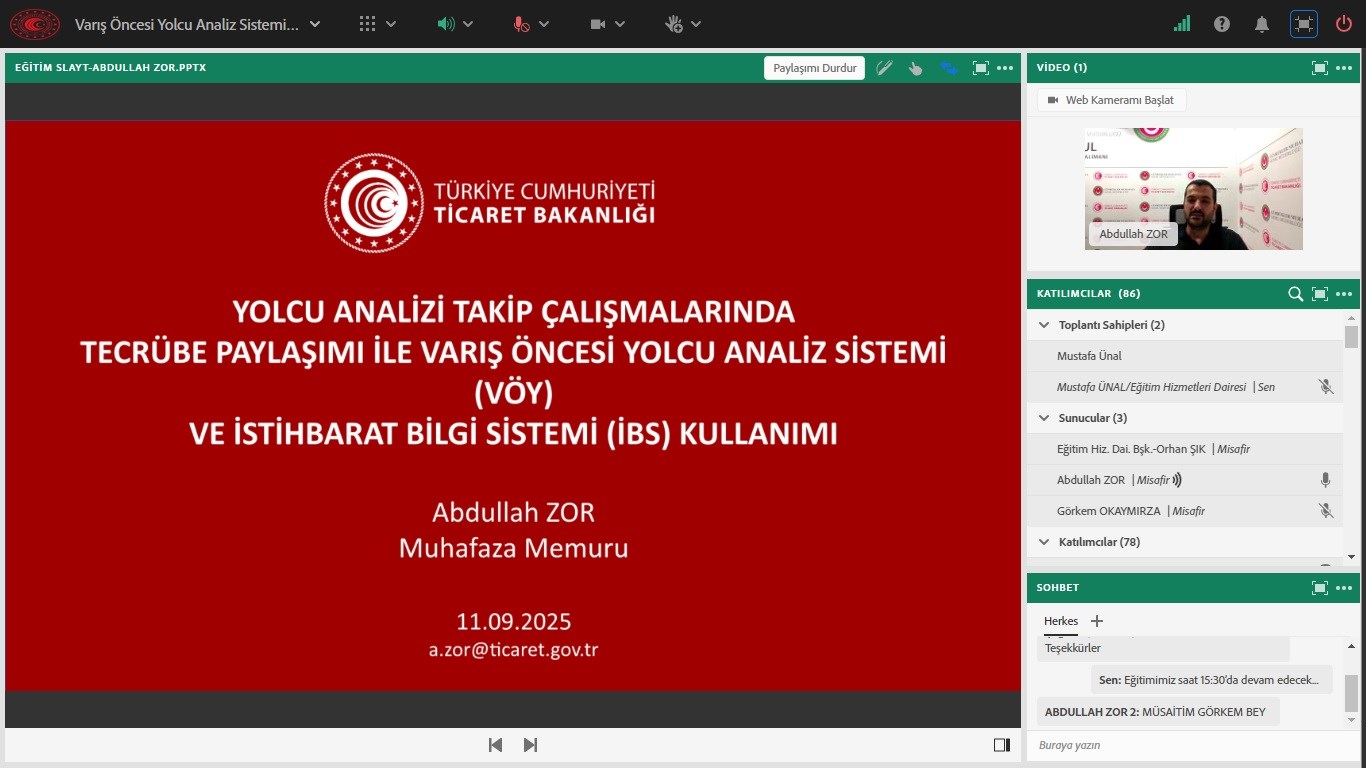Click Abdullah ZOR's webcam video thumbnail
Screen dimensions: 1366x768
[1194, 188]
